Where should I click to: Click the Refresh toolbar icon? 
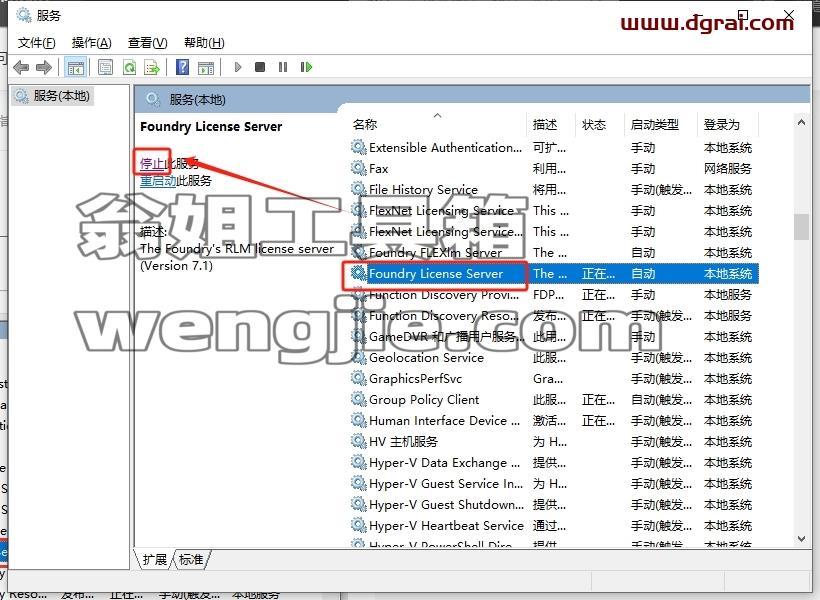point(129,67)
